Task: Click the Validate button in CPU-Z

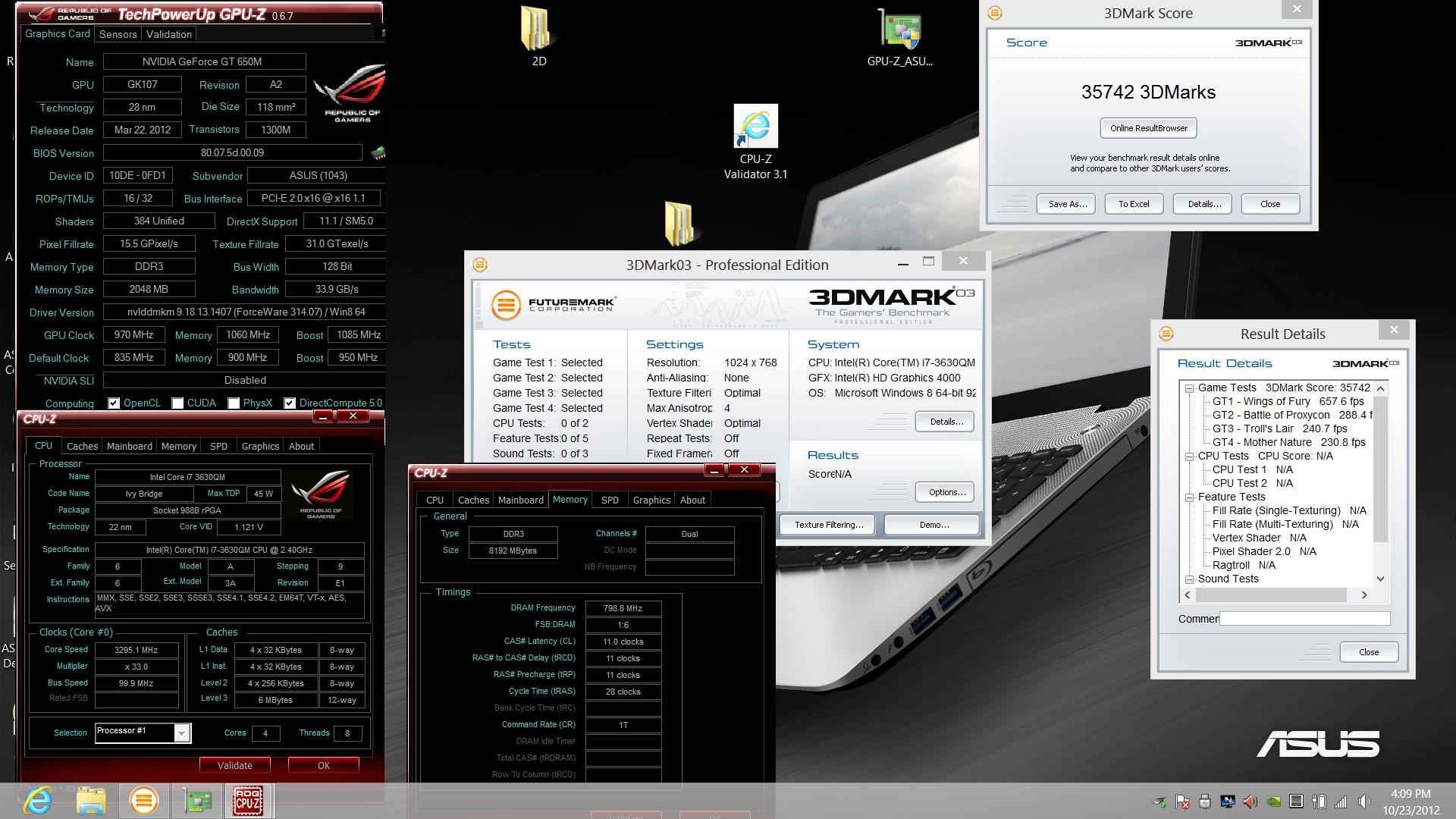Action: pyautogui.click(x=235, y=765)
